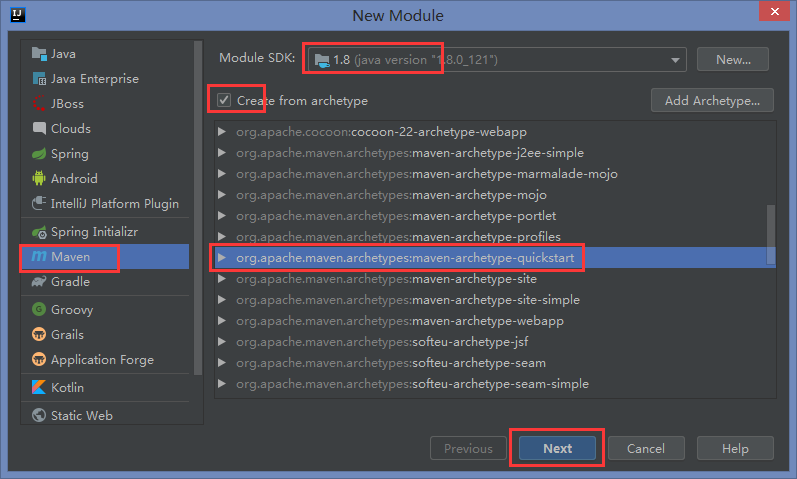Expand the softeu-archetype-seam node
Screen dimensions: 797x479
(222, 363)
